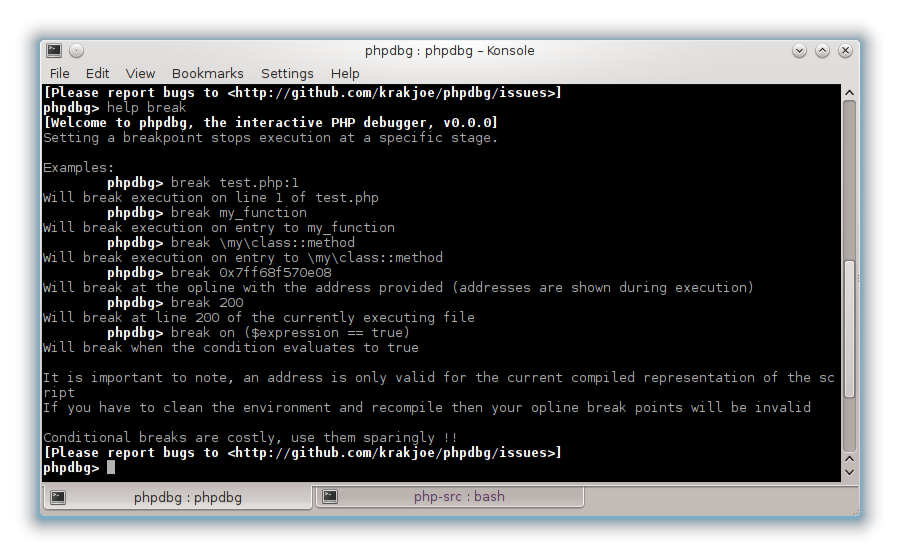Open the Konsole window menu icon
The width and height of the screenshot is (900, 556).
tap(54, 51)
